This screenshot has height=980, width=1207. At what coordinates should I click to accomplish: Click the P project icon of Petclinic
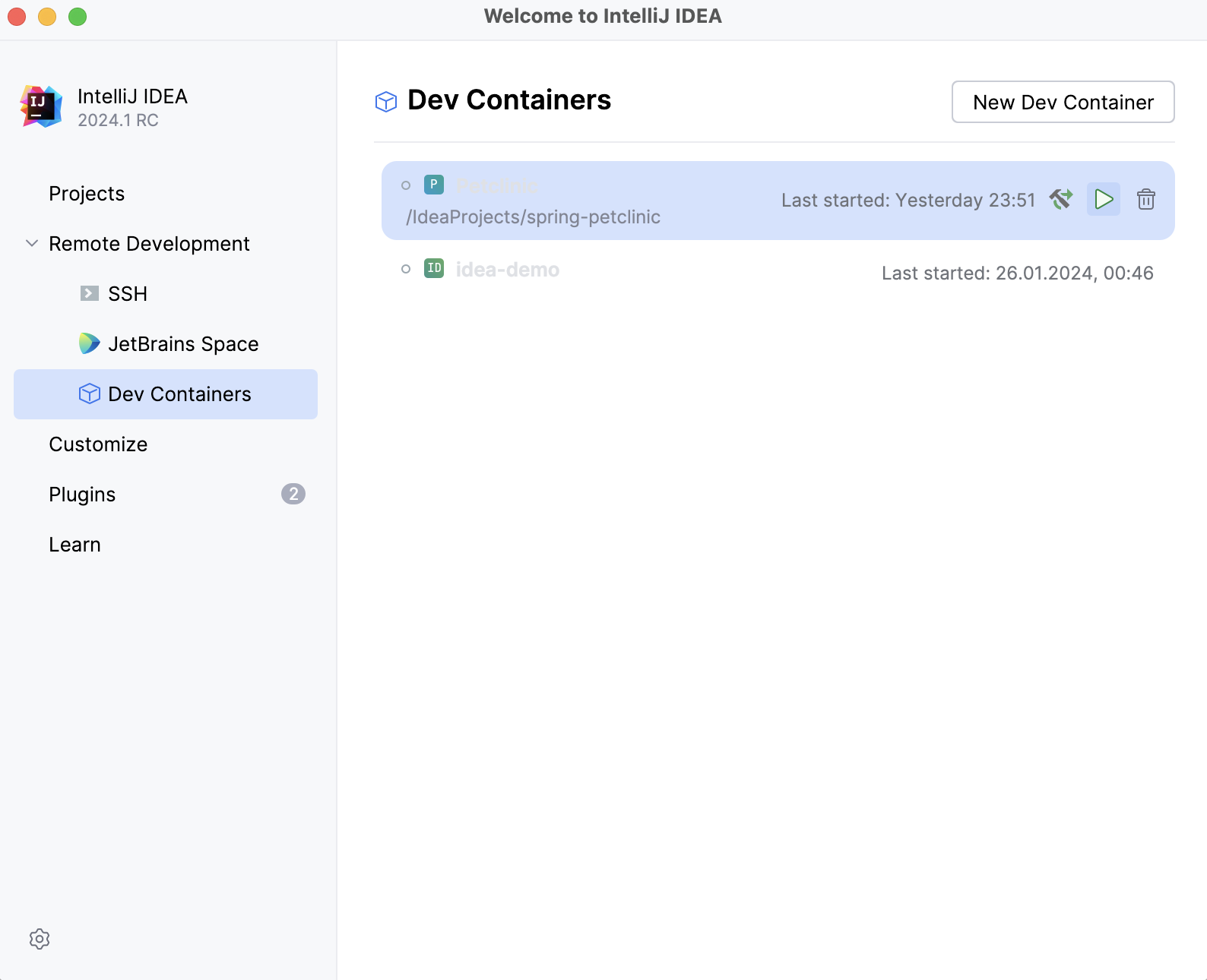(x=434, y=185)
